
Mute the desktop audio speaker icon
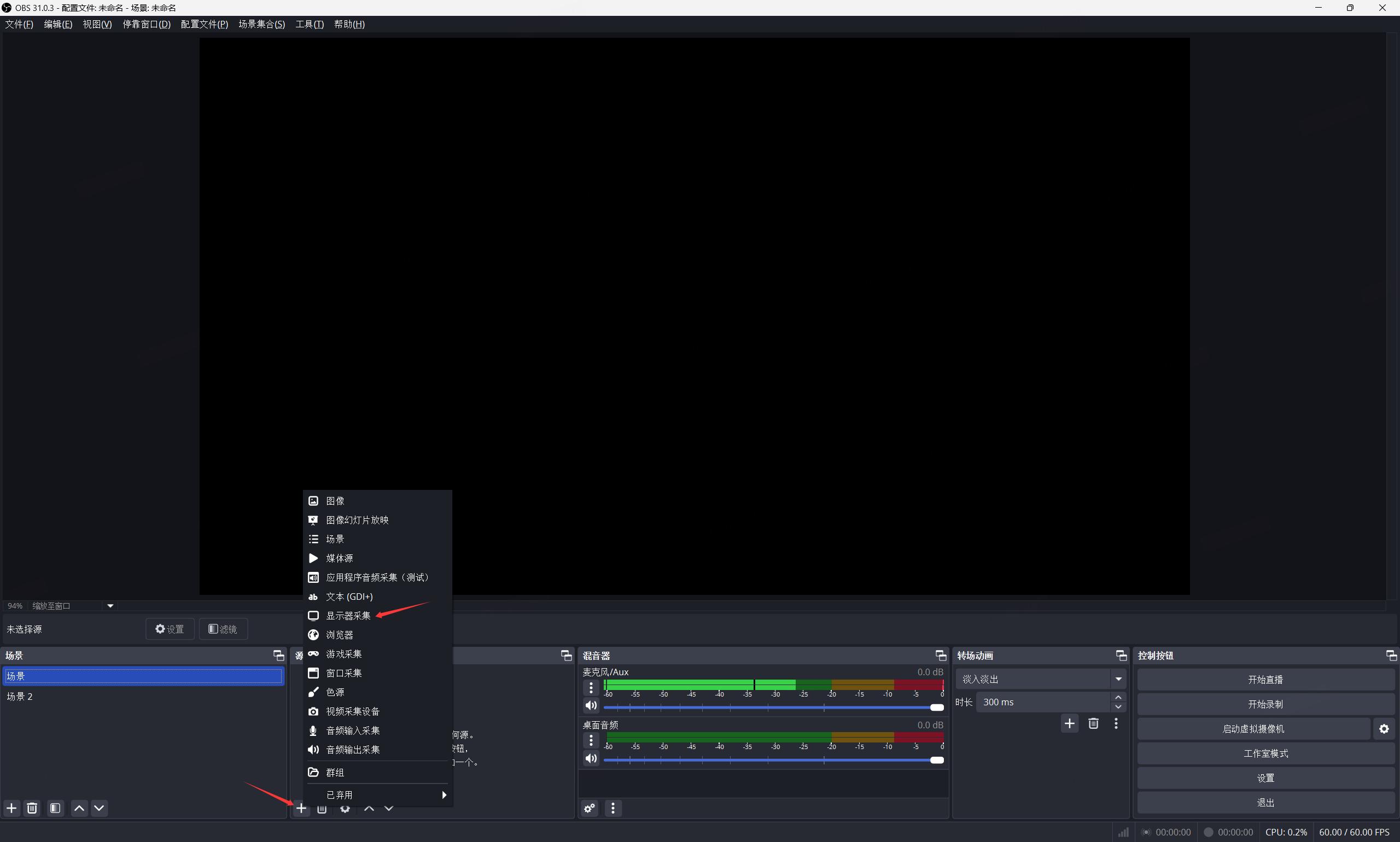(591, 758)
